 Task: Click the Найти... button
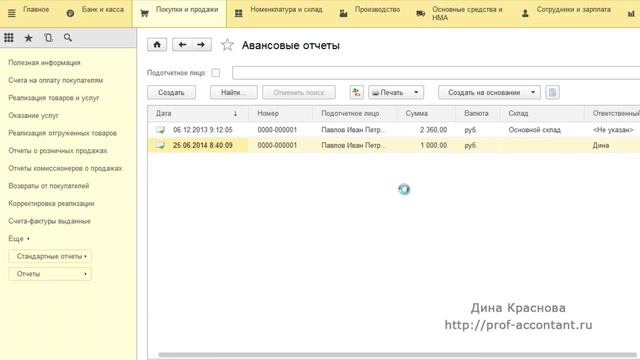pyautogui.click(x=233, y=93)
